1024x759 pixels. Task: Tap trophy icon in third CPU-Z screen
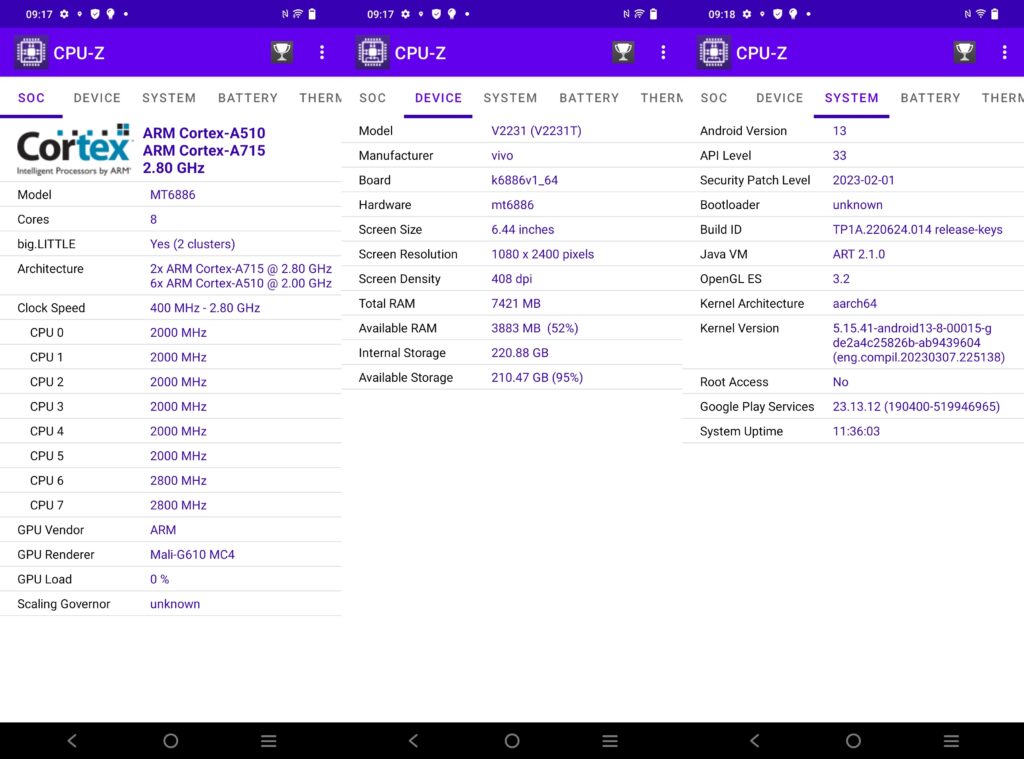pyautogui.click(x=965, y=52)
